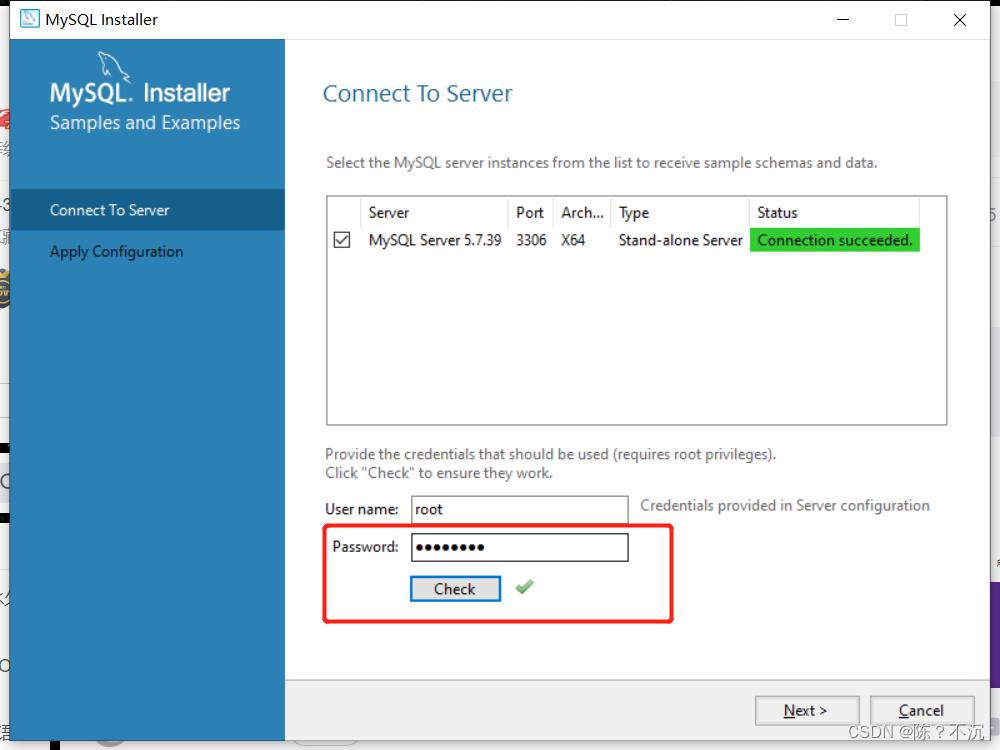Click the Server column header
This screenshot has height=750, width=1000.
pyautogui.click(x=389, y=212)
